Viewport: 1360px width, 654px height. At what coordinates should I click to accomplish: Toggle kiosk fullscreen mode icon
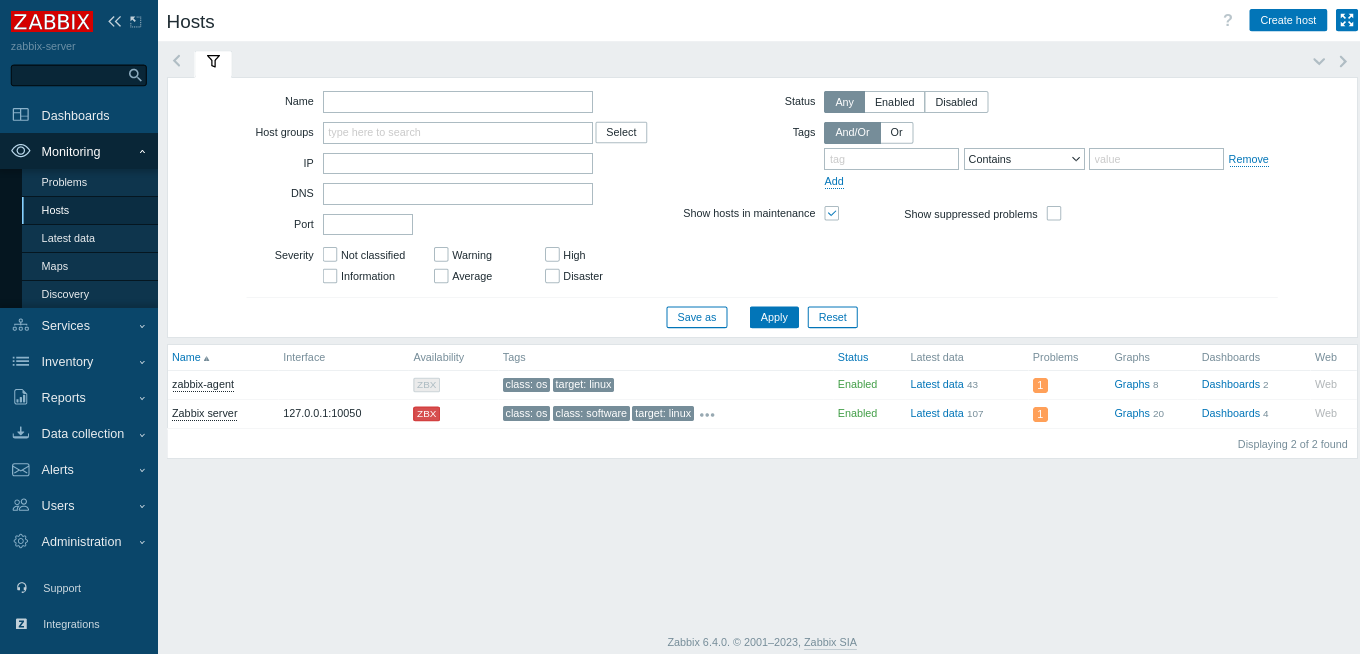point(1346,20)
